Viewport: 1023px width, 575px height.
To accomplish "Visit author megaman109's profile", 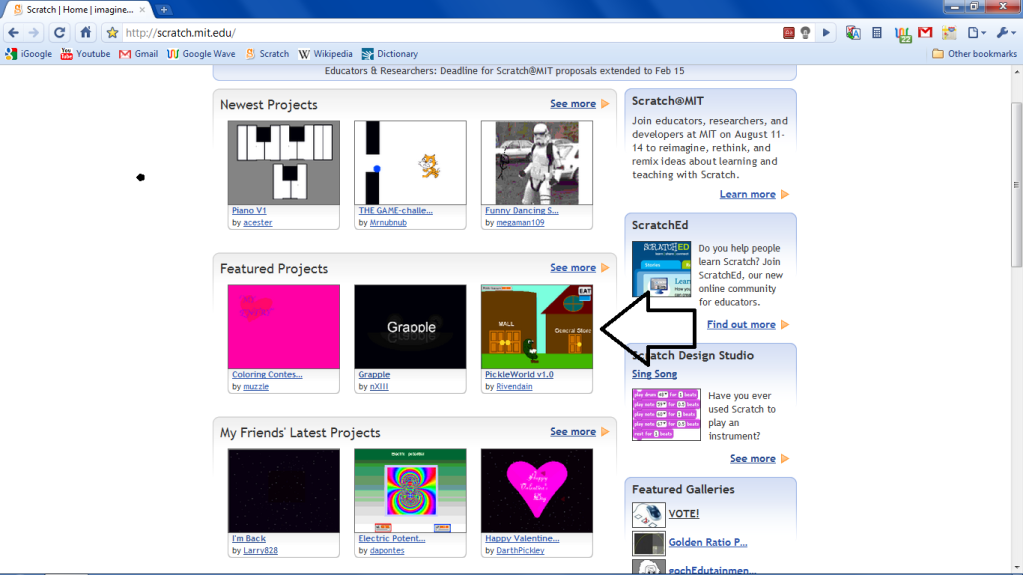I will point(520,223).
